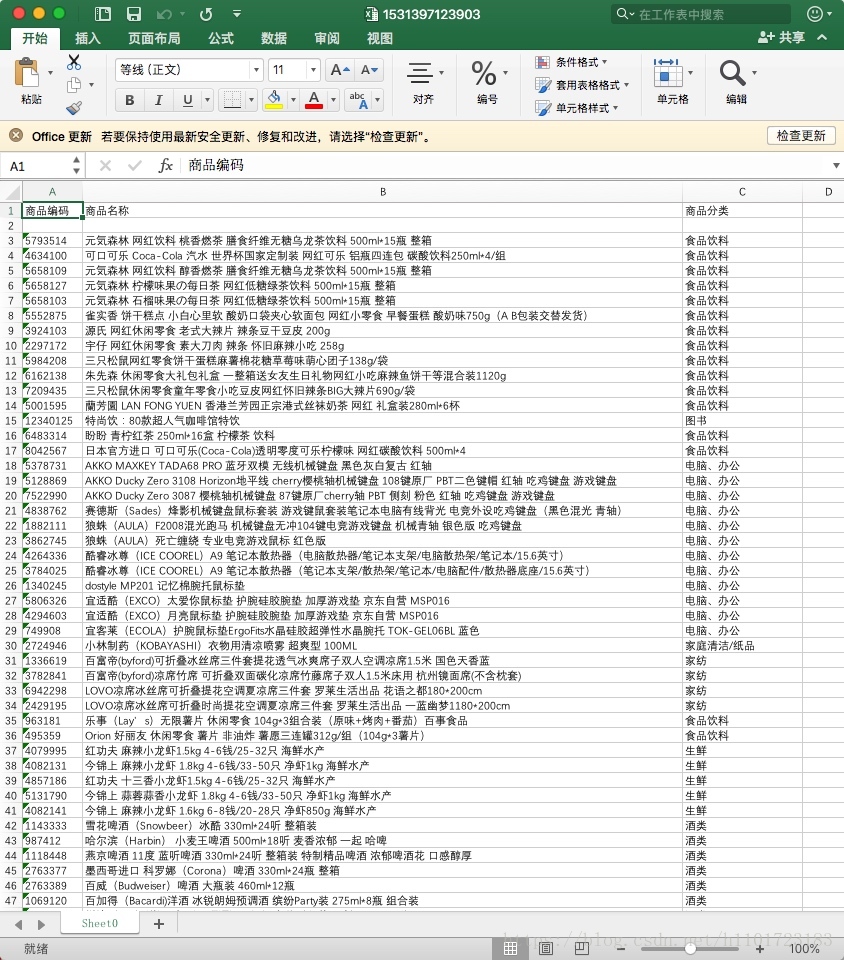Click the Redo arrow icon
Screen dimensions: 844x960
pos(206,14)
